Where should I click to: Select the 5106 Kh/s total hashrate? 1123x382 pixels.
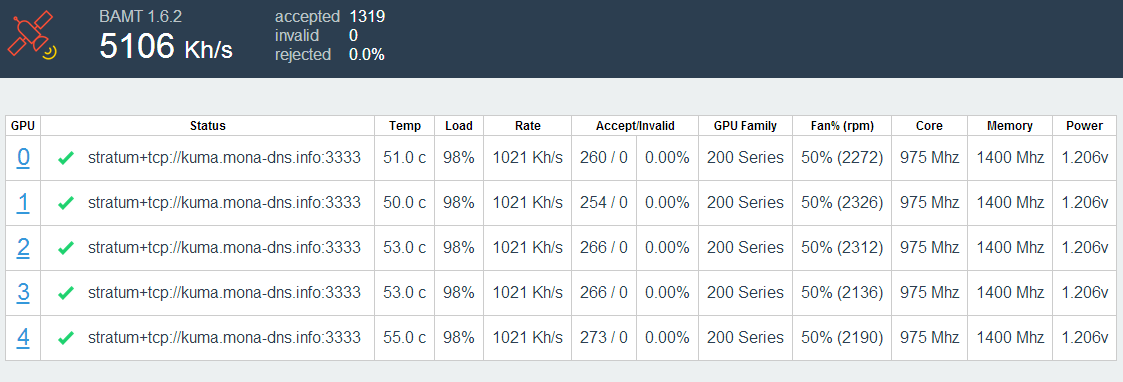pyautogui.click(x=165, y=47)
